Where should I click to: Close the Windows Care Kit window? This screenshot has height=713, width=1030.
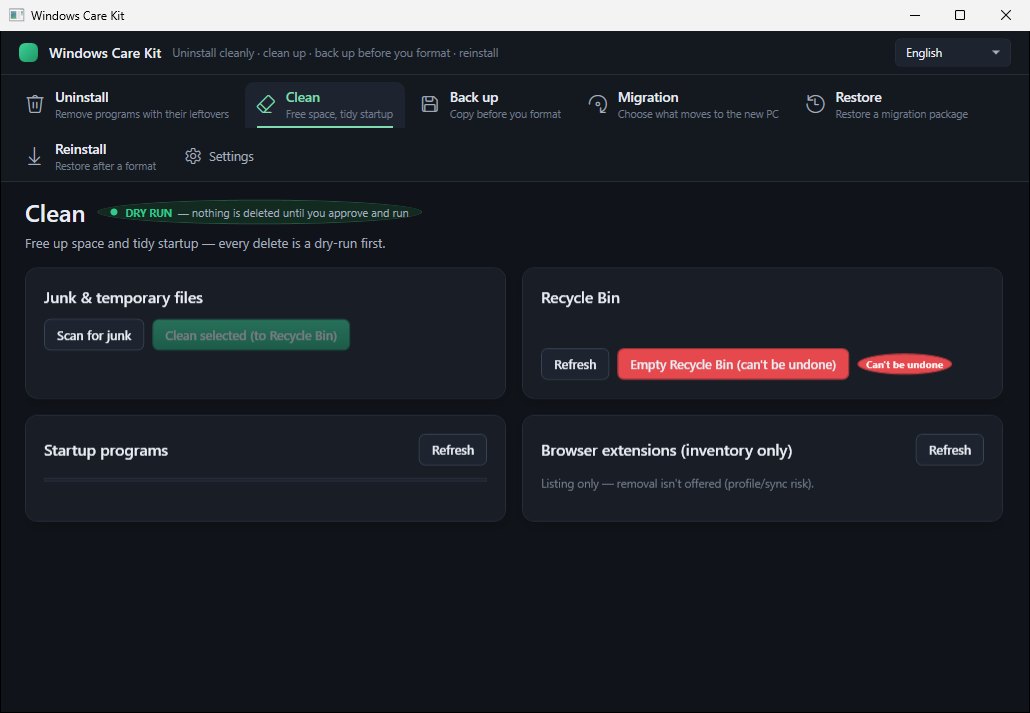pos(1006,15)
